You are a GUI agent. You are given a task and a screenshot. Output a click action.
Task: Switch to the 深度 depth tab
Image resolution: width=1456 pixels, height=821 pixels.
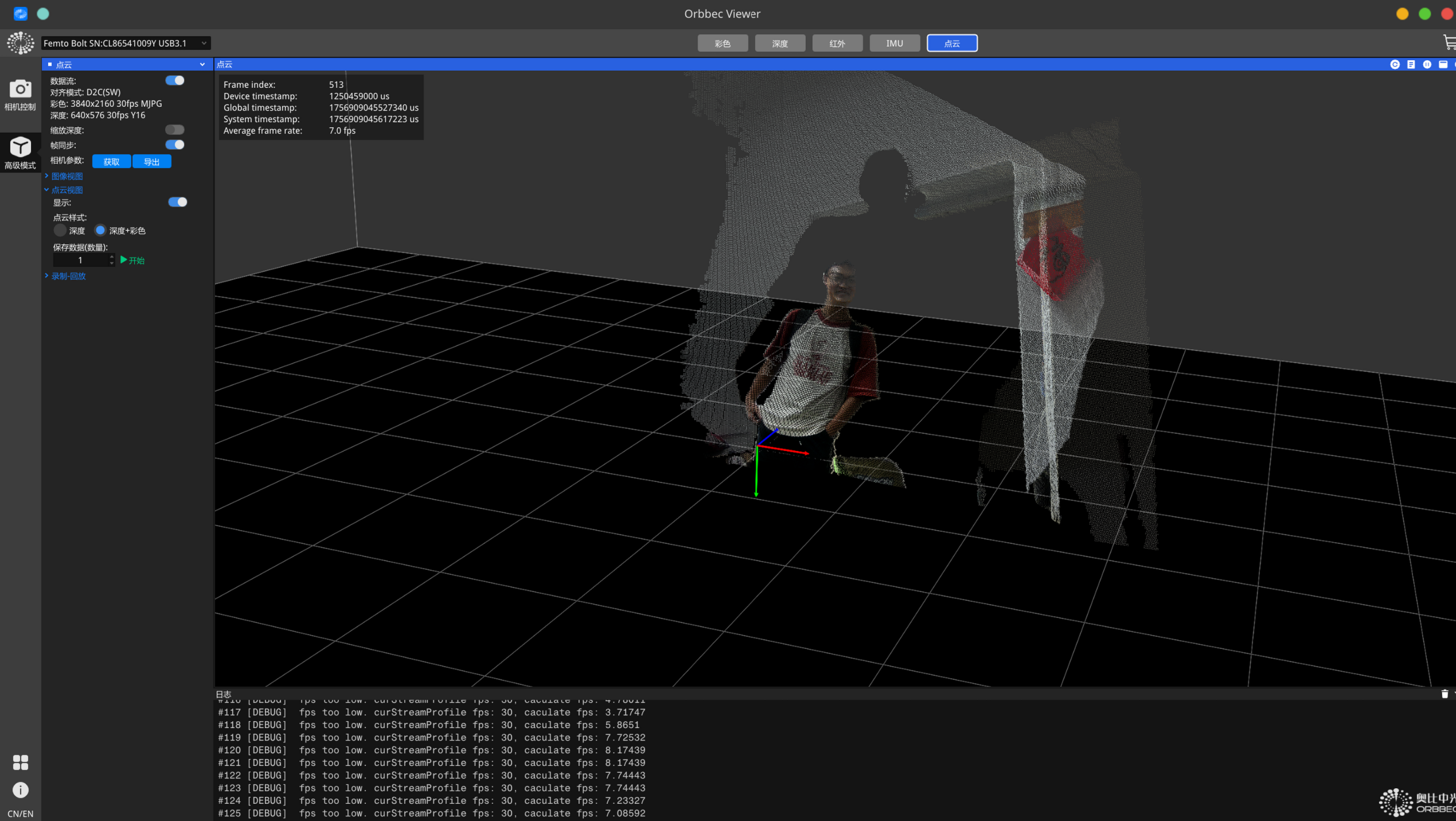click(780, 43)
